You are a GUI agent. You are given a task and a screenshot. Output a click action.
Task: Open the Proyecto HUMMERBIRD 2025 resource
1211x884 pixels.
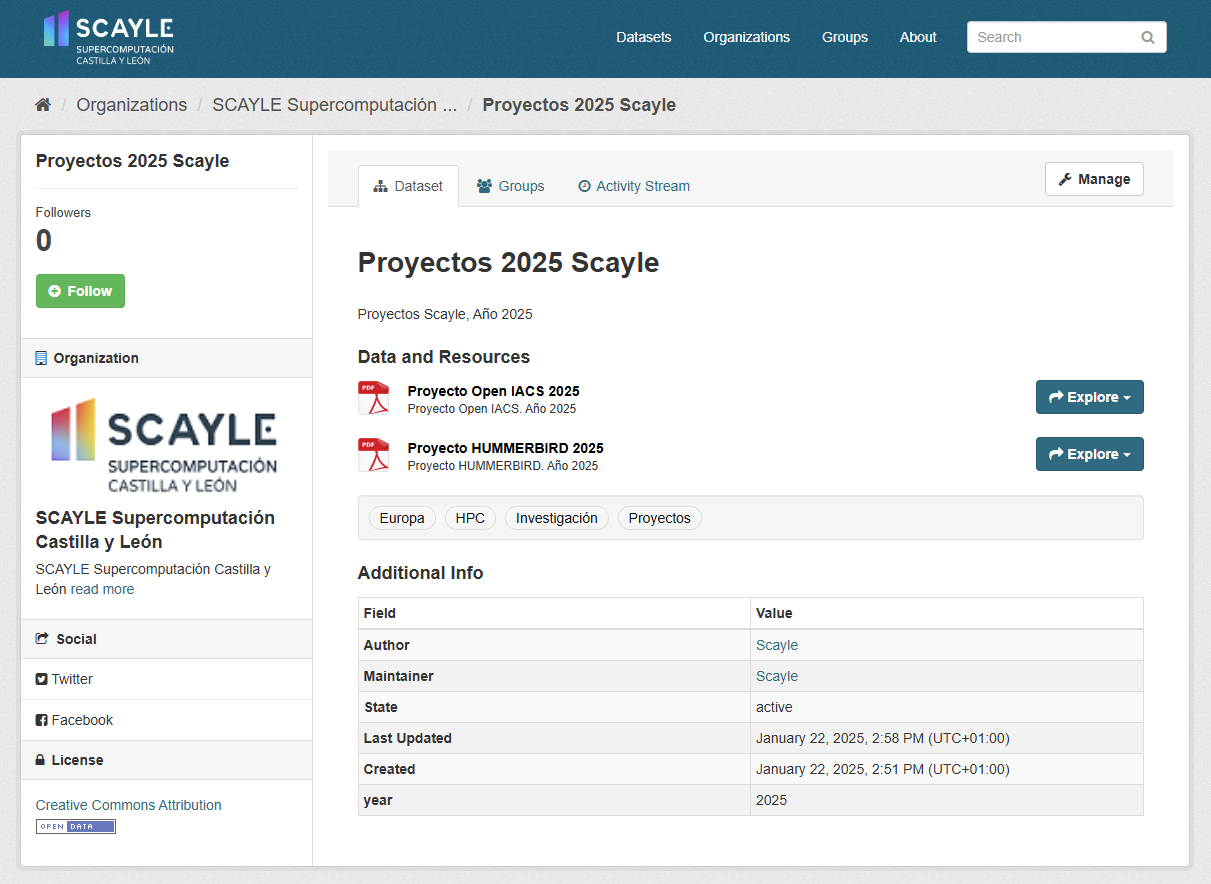(x=505, y=448)
